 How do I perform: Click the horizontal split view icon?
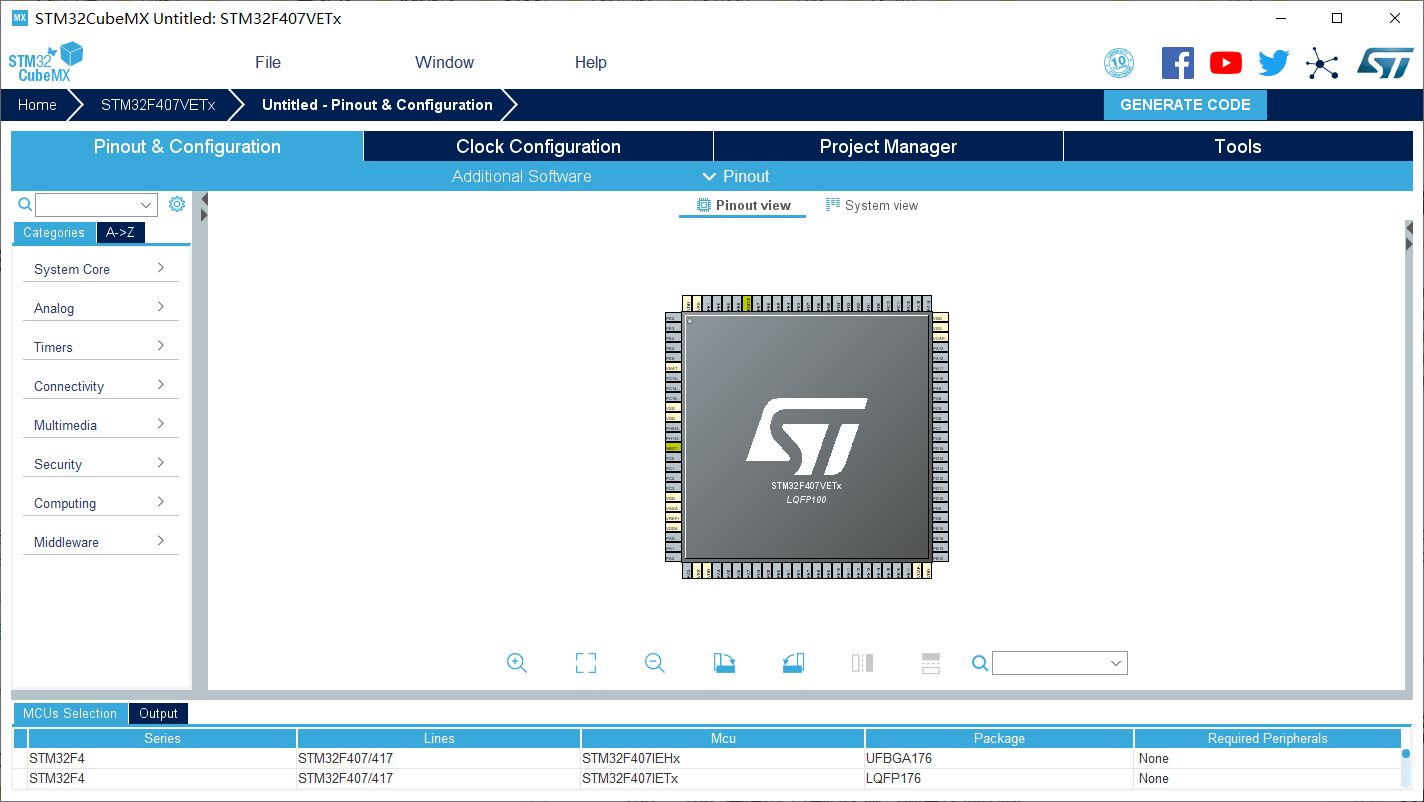[931, 663]
